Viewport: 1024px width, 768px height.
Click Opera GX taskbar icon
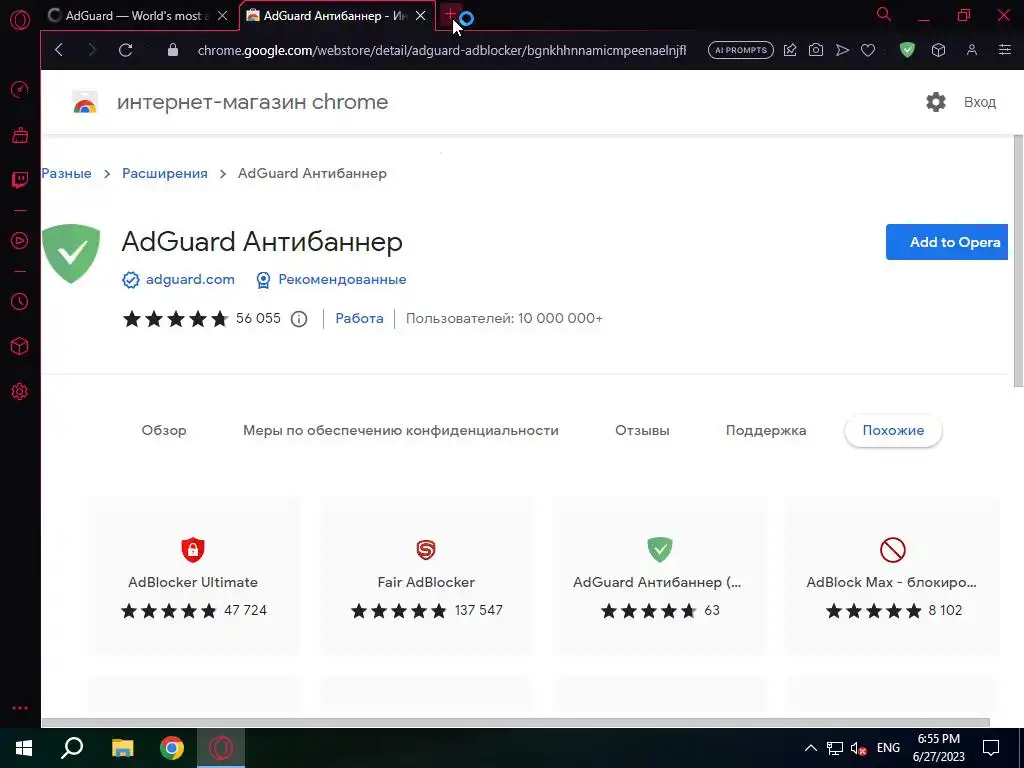pyautogui.click(x=221, y=748)
